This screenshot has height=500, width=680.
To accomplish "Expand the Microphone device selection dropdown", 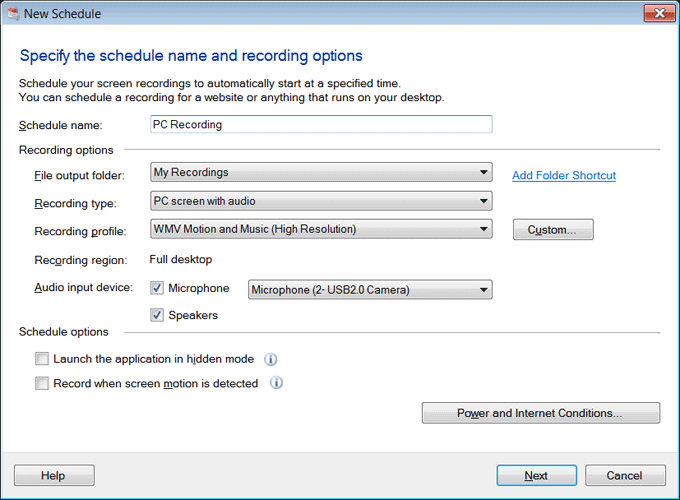I will (370, 290).
